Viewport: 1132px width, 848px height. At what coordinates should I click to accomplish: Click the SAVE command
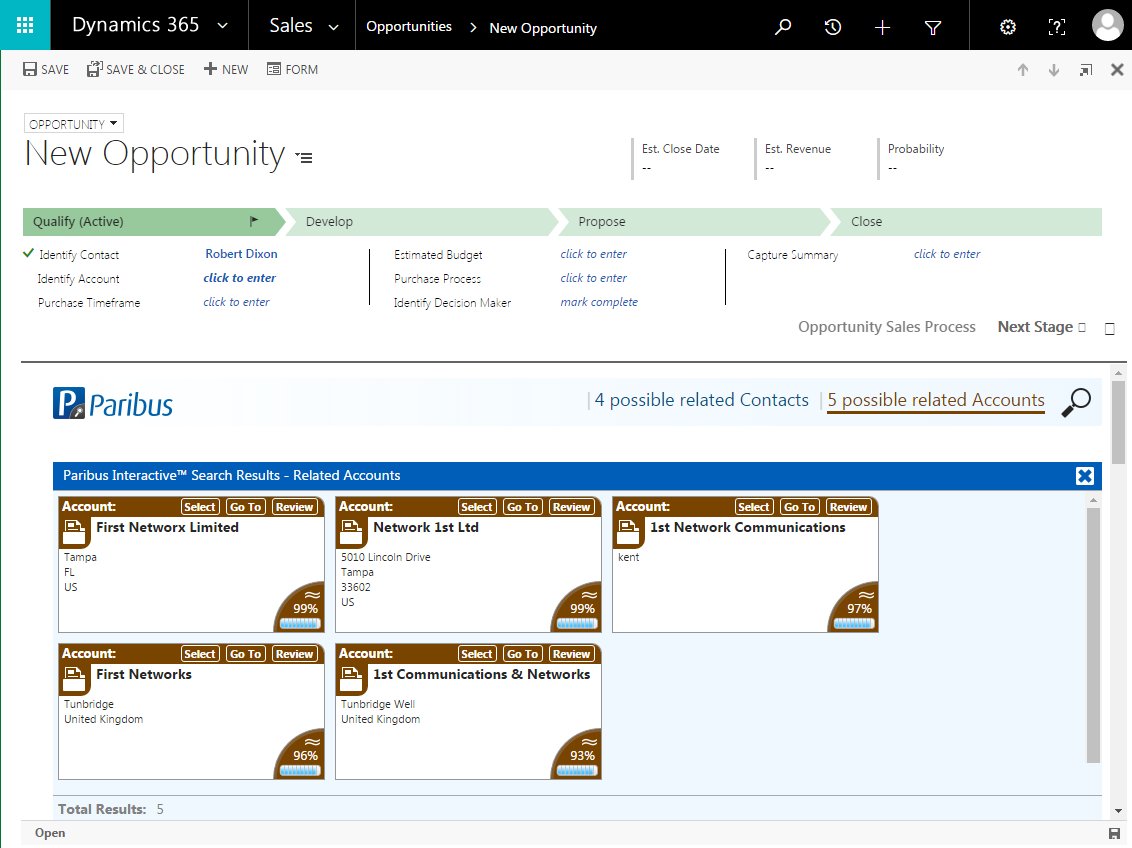click(46, 69)
